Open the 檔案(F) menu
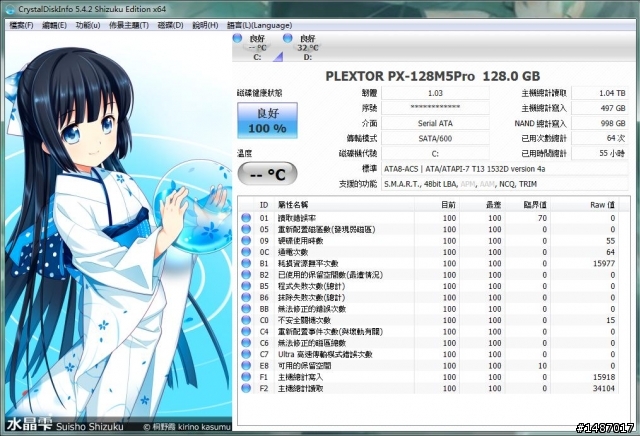This screenshot has width=640, height=436. 21,25
